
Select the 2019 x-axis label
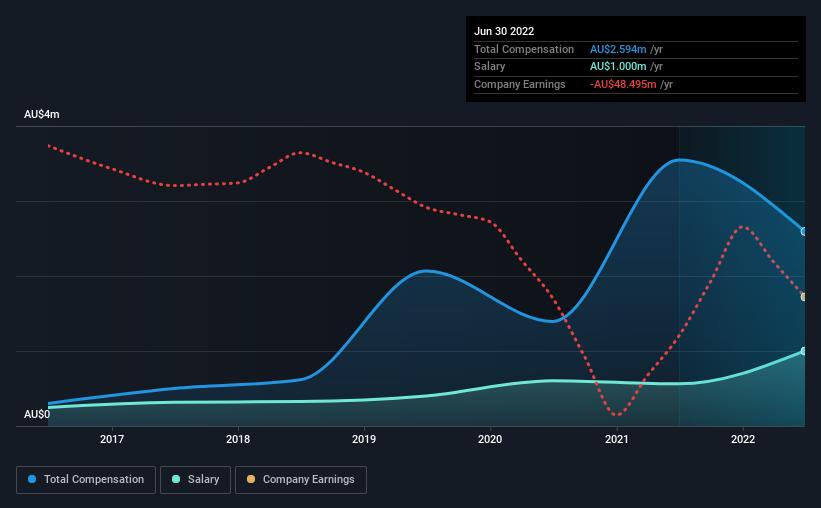tap(364, 439)
